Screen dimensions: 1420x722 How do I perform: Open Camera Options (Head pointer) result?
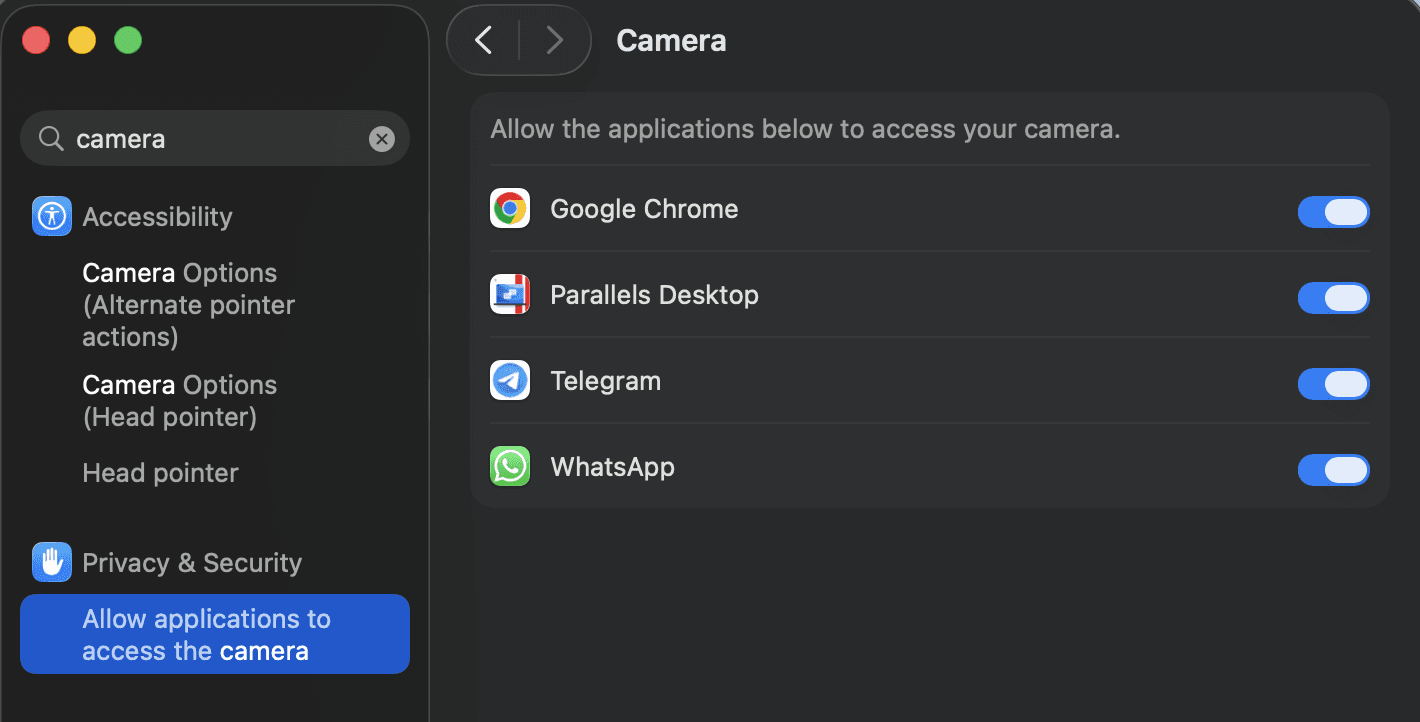click(x=180, y=401)
